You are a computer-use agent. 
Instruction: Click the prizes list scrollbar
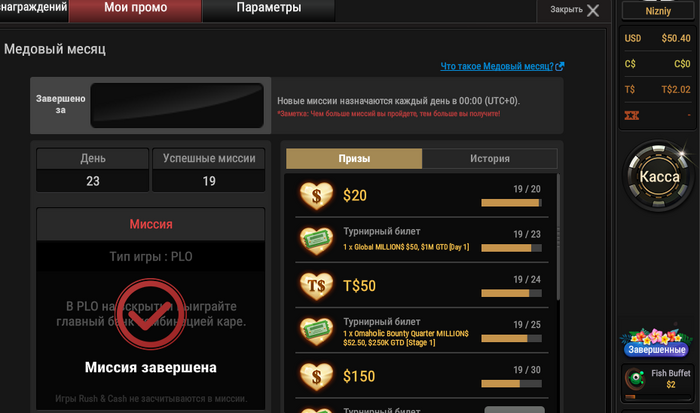558,237
